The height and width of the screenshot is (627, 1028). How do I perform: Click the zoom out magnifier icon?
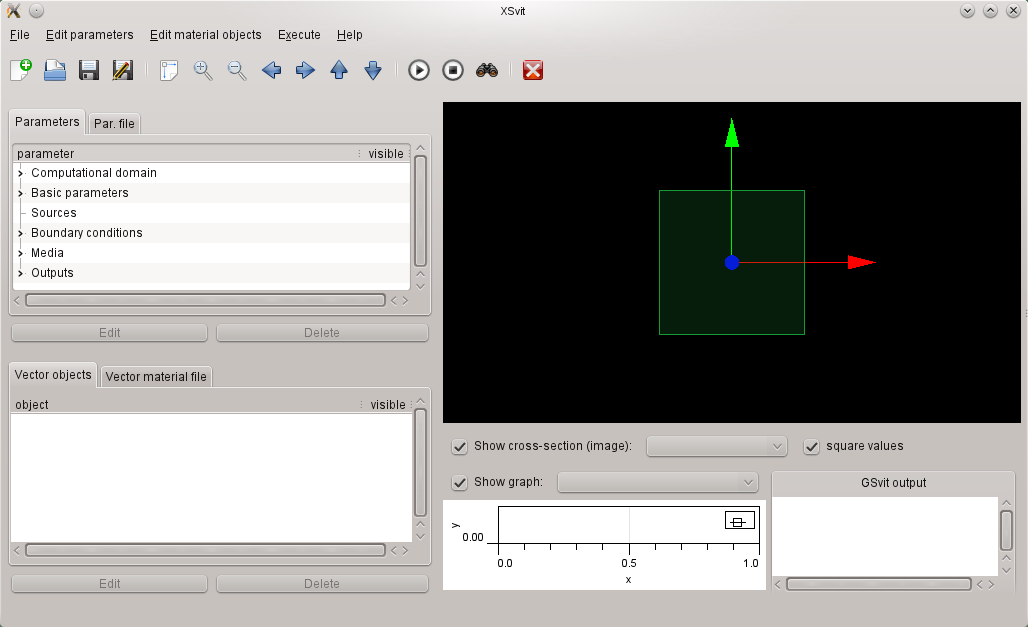tap(237, 70)
